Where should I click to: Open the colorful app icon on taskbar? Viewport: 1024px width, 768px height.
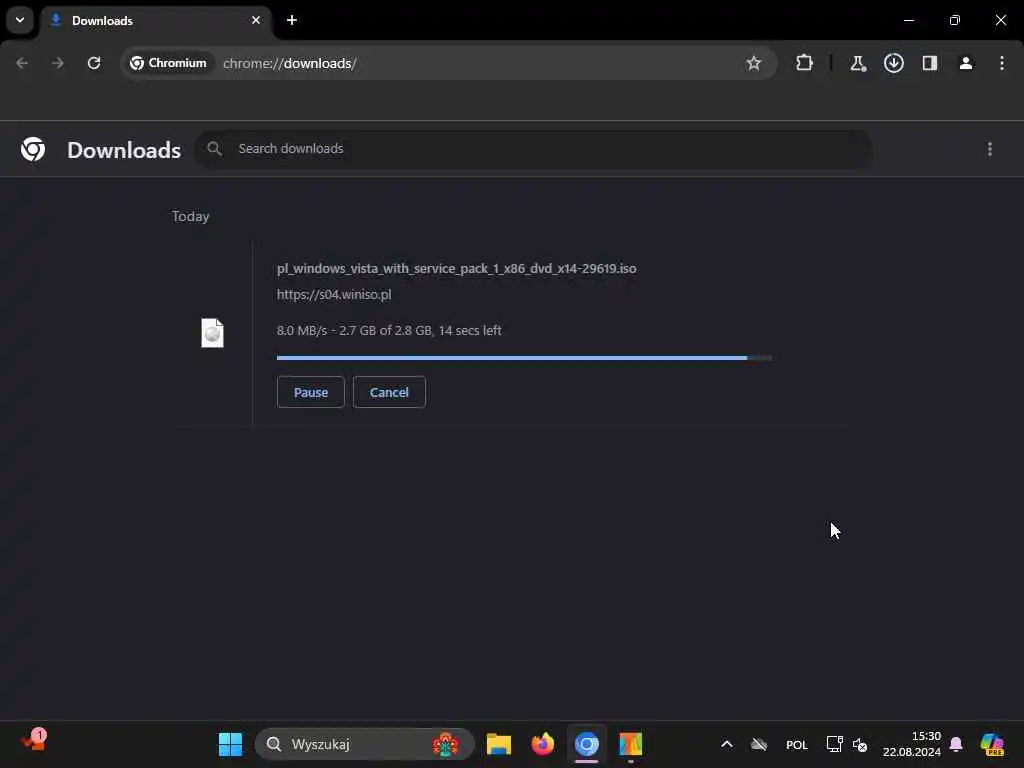631,744
